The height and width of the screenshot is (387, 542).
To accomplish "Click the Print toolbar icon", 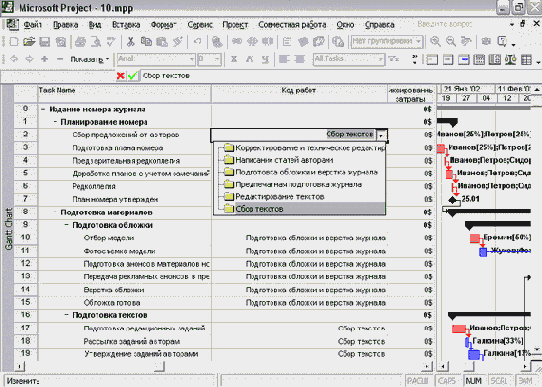I will [80, 42].
